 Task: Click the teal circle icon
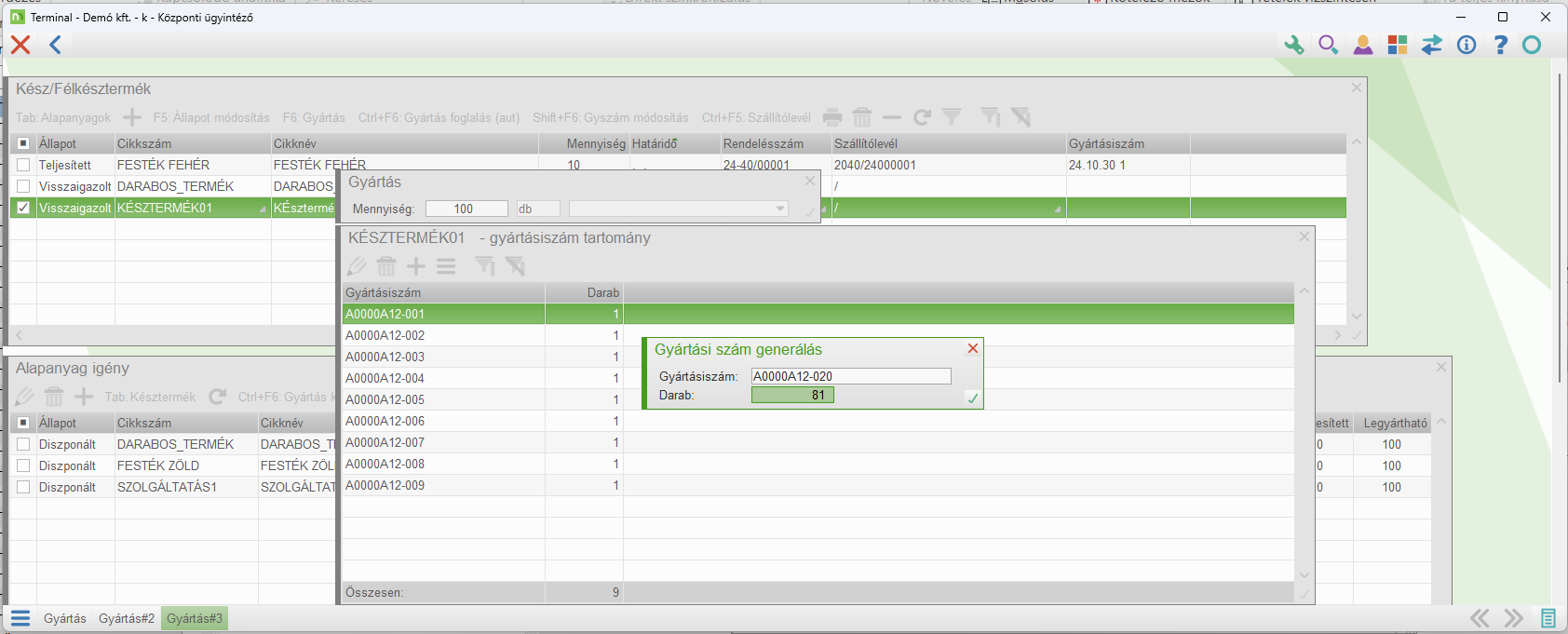pyautogui.click(x=1532, y=45)
